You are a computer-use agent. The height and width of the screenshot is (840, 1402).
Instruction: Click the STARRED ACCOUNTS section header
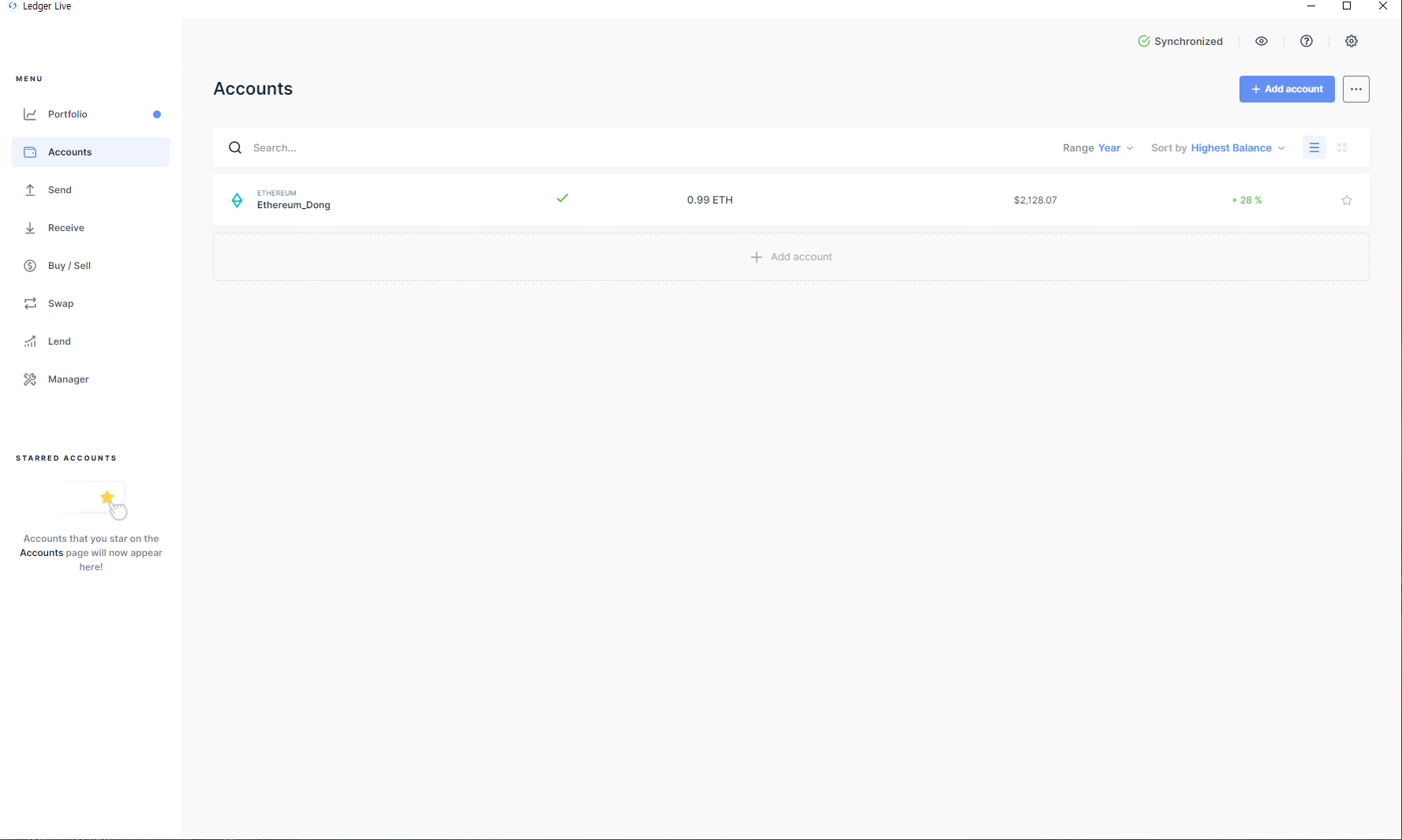66,458
